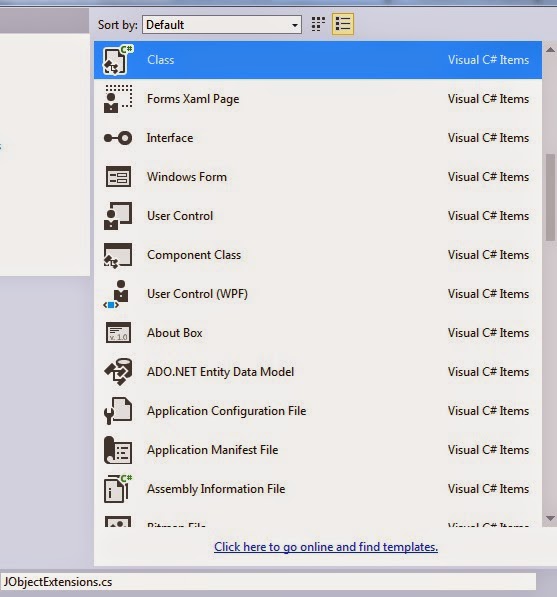Click the template list scroll up arrow

(x=550, y=50)
